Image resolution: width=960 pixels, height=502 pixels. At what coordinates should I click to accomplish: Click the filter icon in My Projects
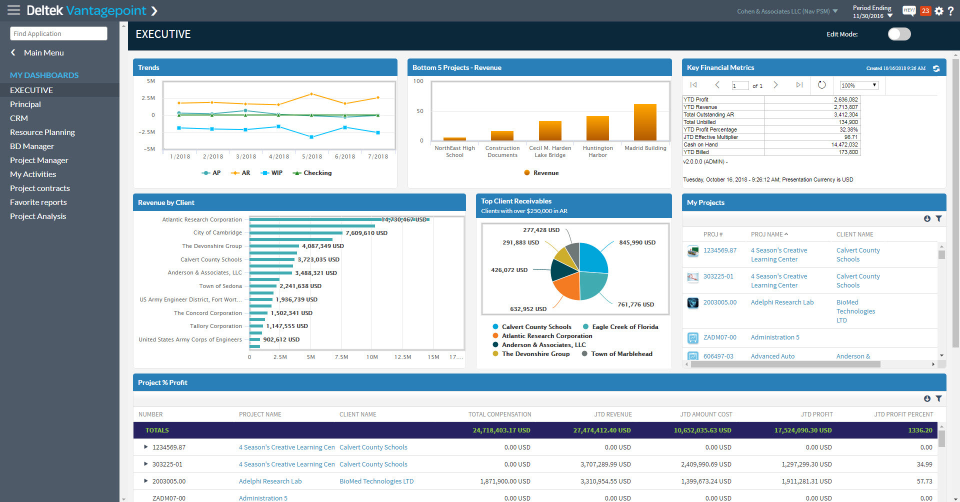[939, 218]
